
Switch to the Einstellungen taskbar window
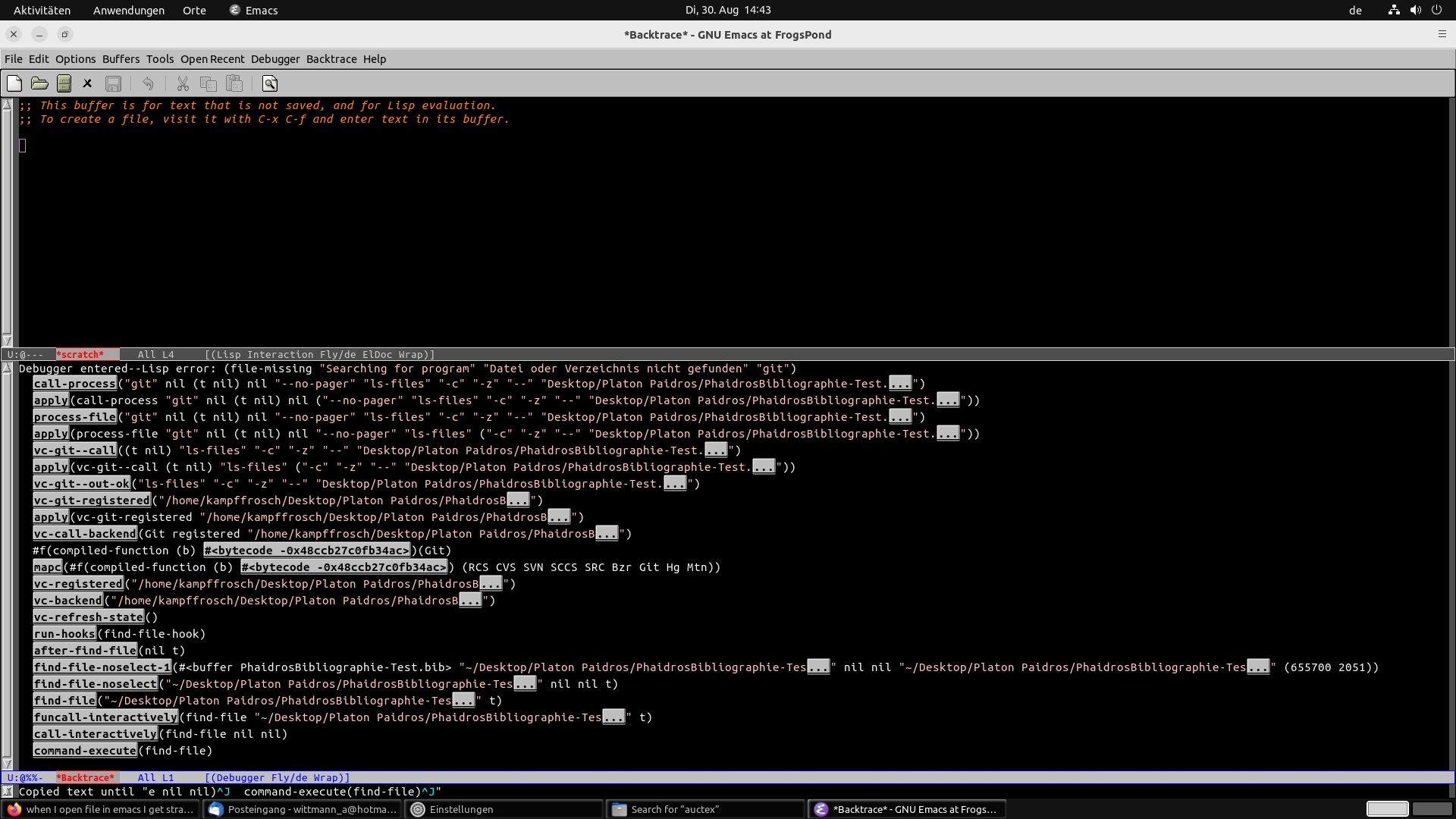(504, 809)
